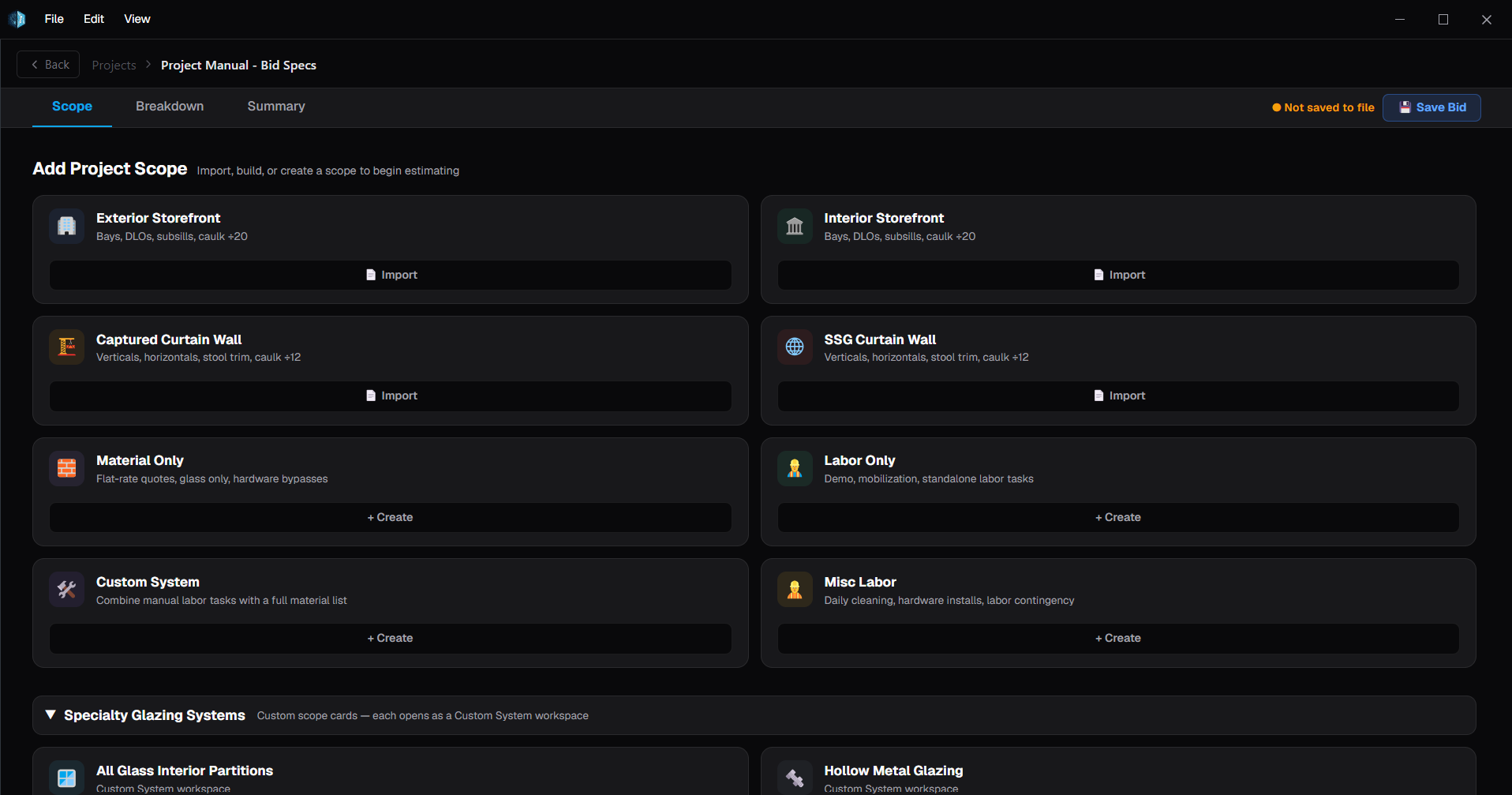This screenshot has height=795, width=1512.
Task: Switch to the Breakdown tab
Action: (170, 107)
